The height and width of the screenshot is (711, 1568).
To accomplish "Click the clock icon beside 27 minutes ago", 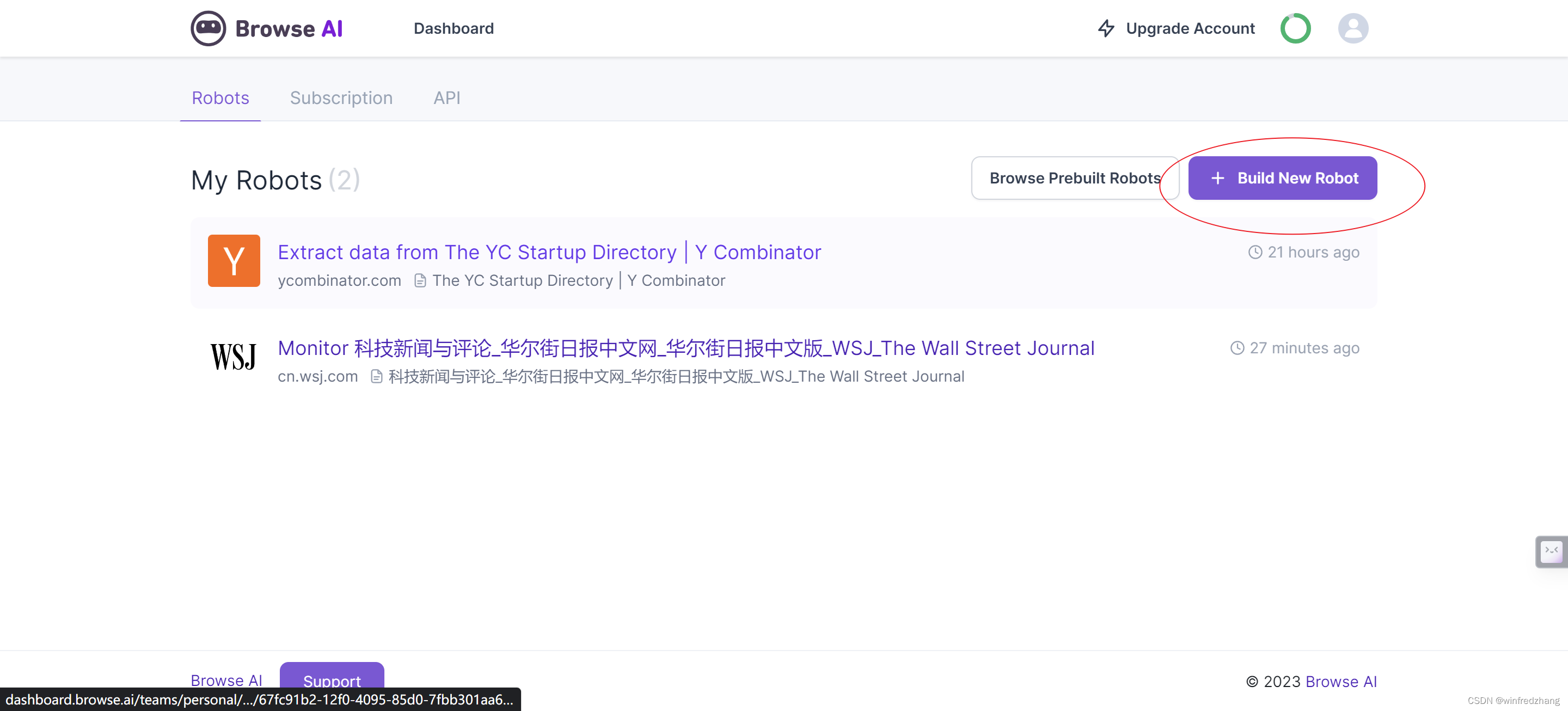I will click(x=1237, y=347).
